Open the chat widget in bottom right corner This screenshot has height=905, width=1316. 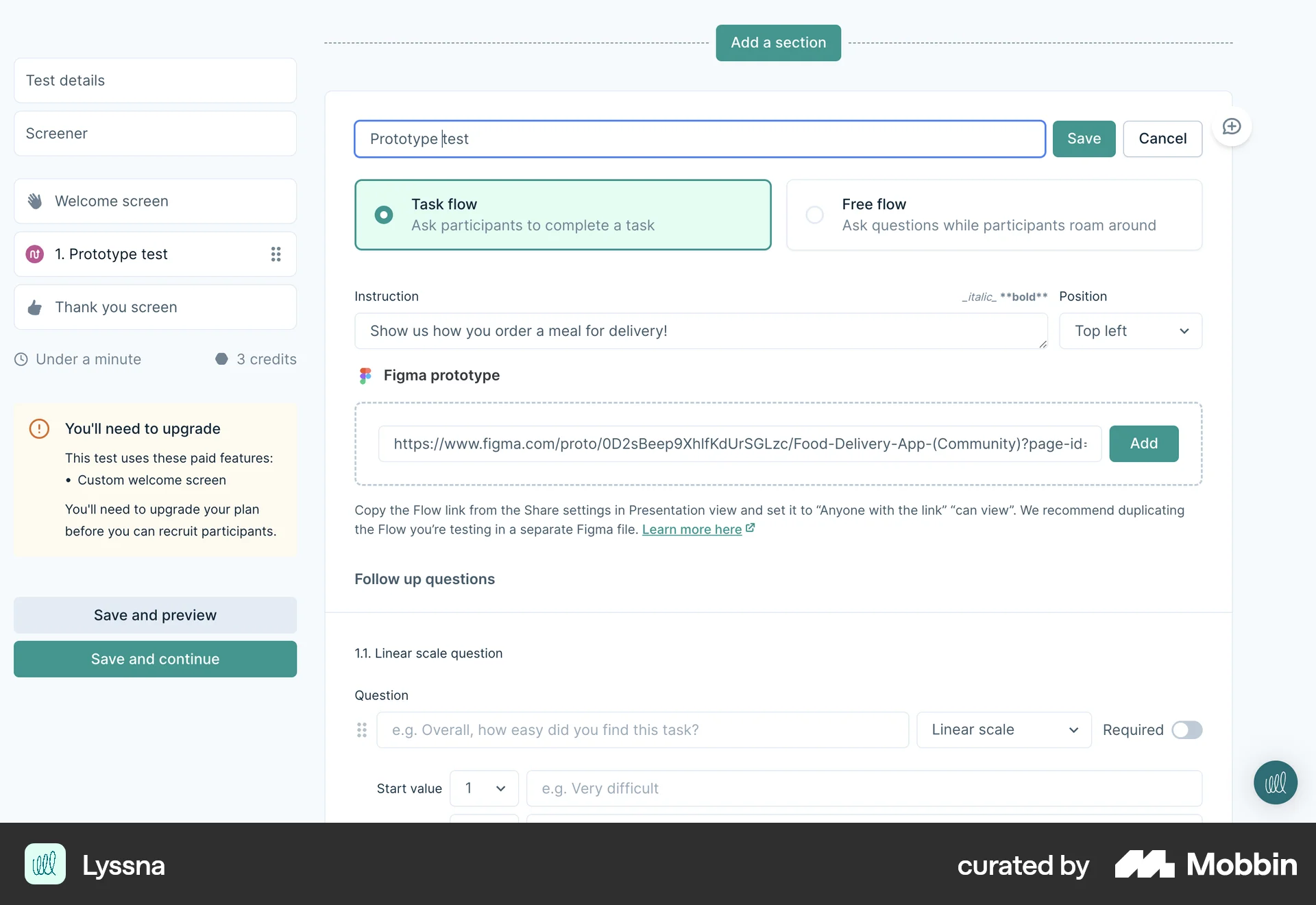coord(1275,782)
